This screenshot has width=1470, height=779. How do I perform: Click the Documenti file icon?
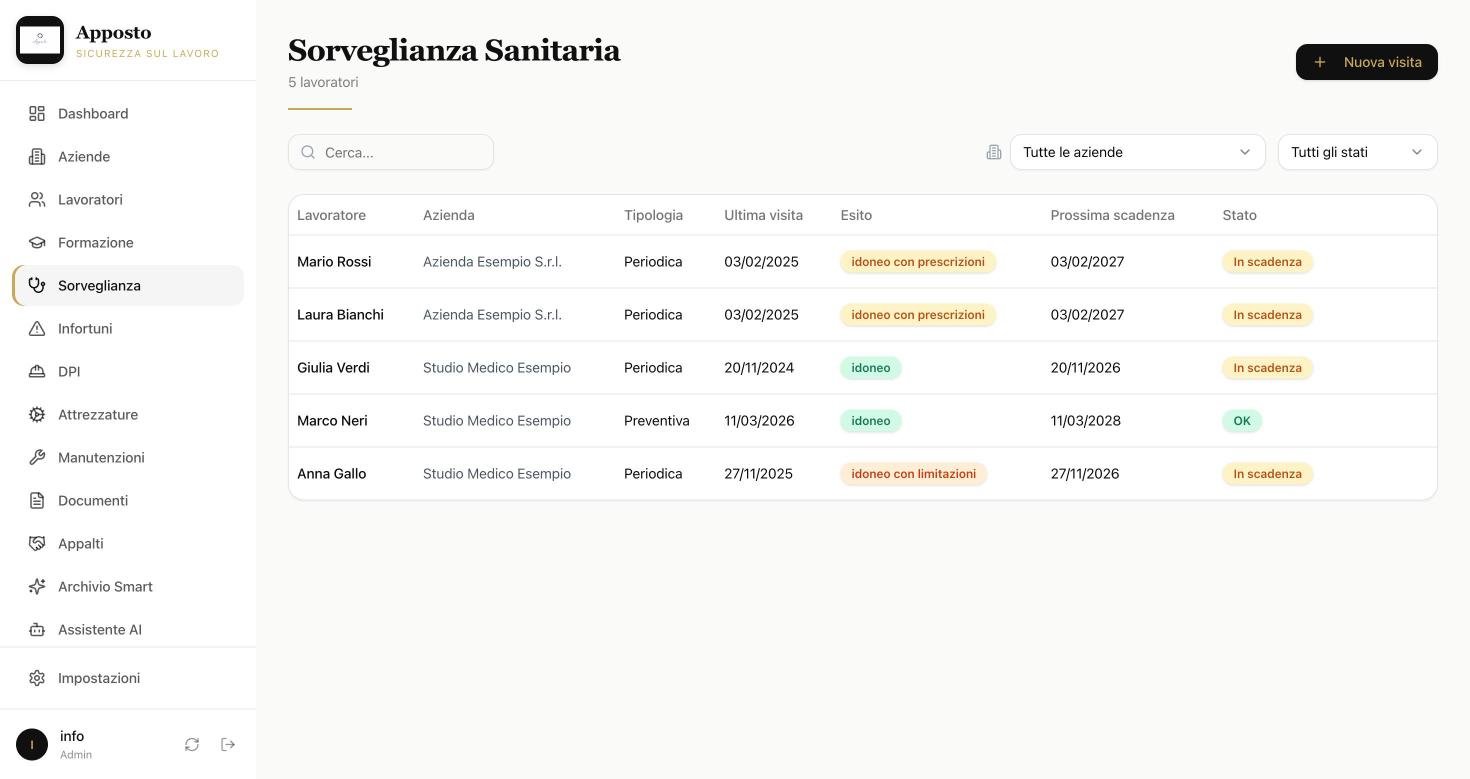point(37,501)
